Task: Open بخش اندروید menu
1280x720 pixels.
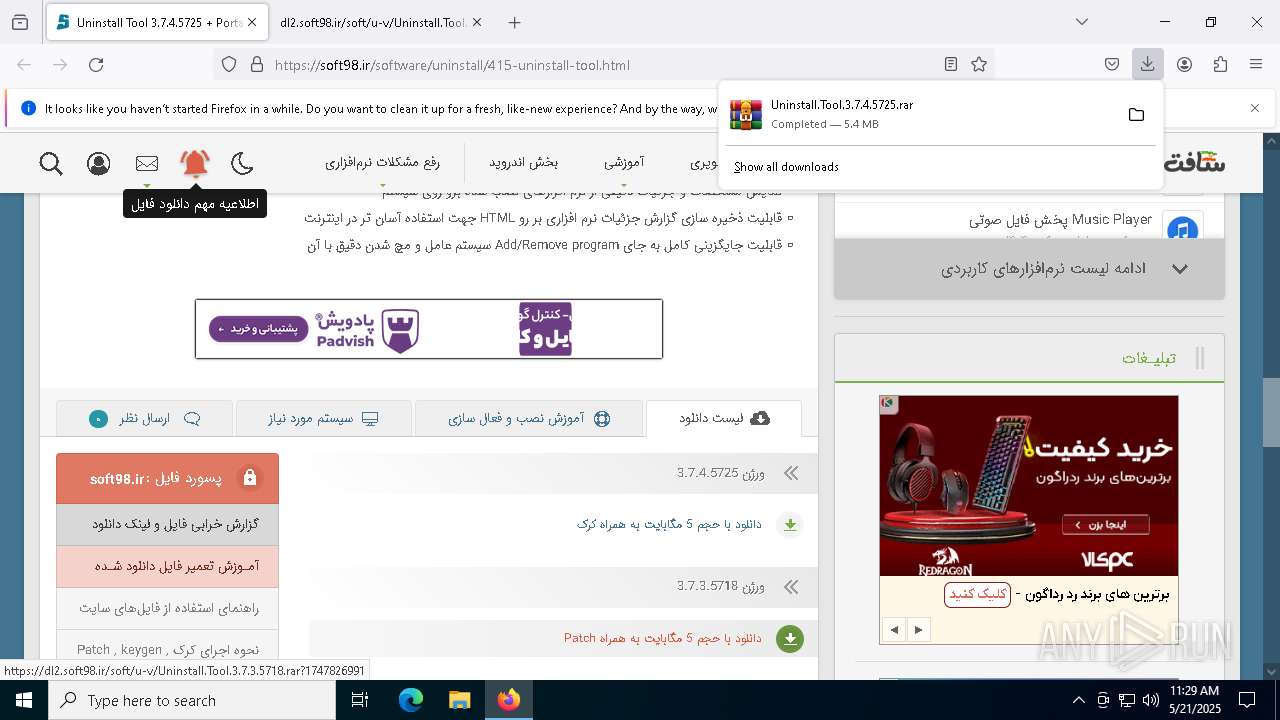Action: click(524, 162)
